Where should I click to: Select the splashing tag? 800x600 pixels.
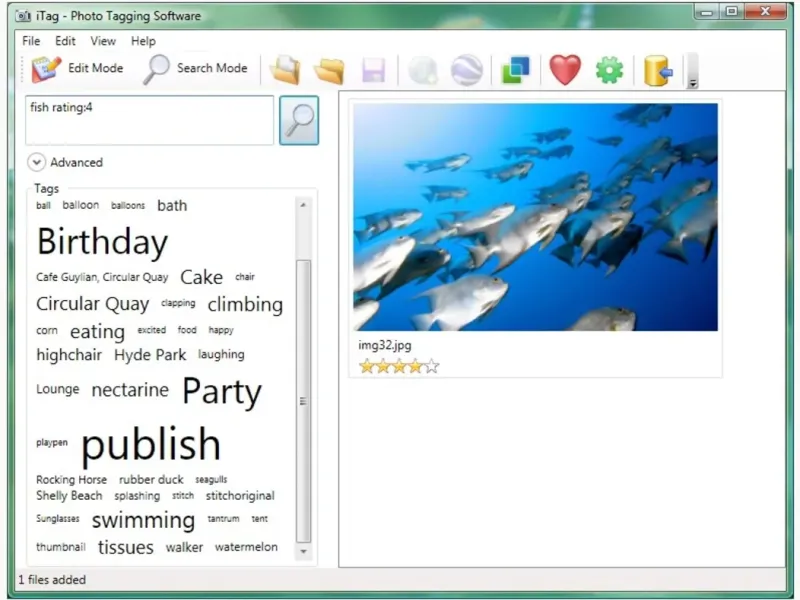137,496
